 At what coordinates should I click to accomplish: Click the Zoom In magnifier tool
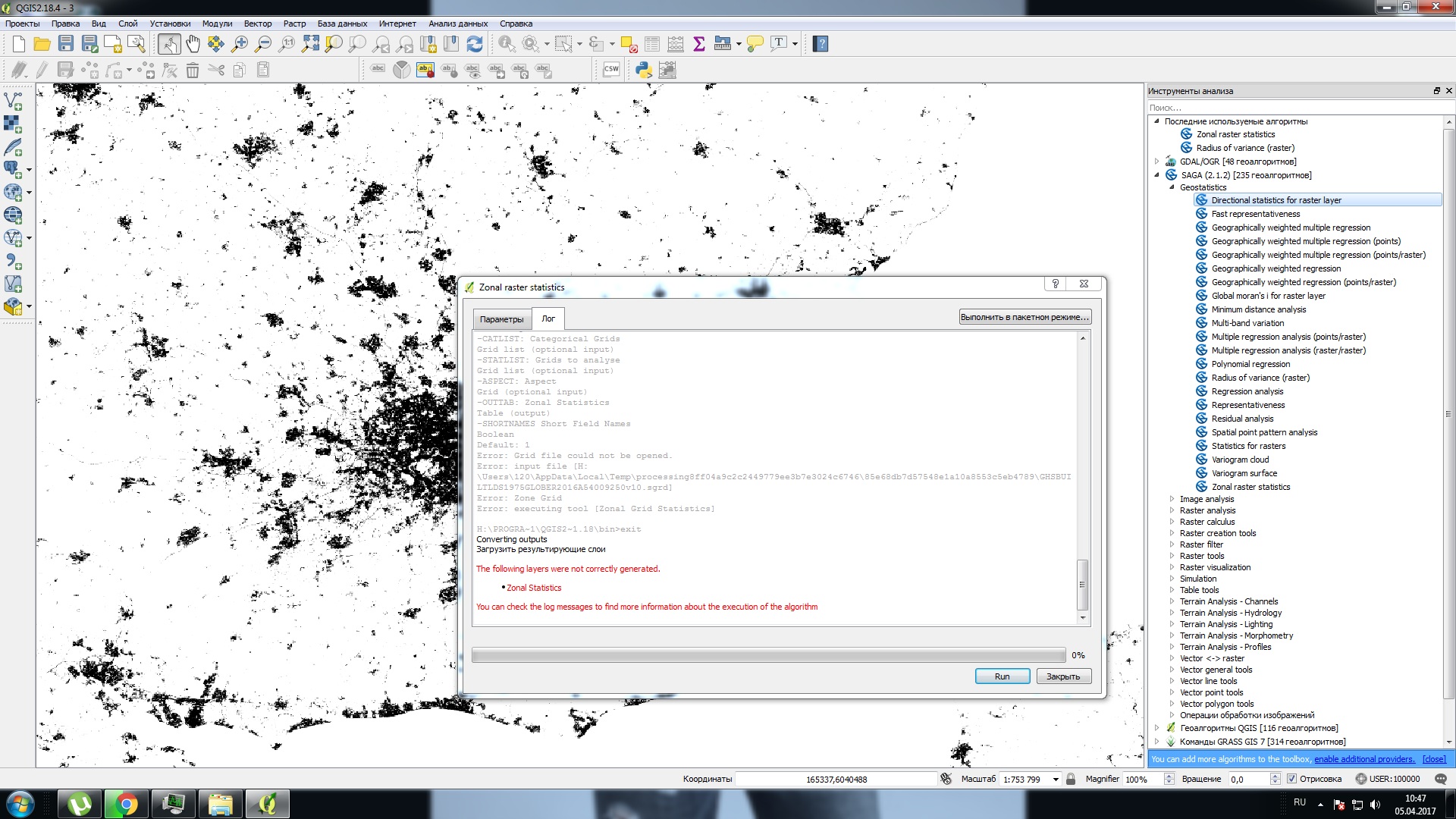pos(240,44)
